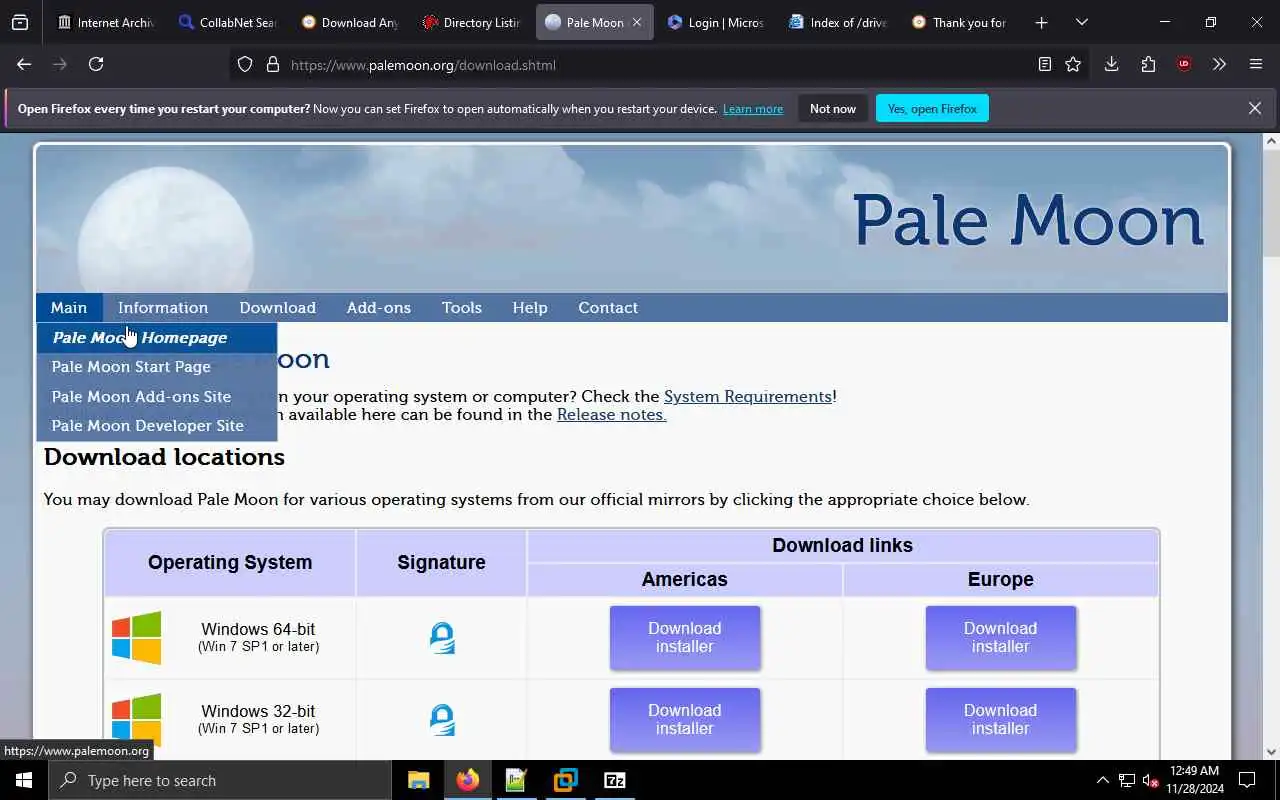Screen dimensions: 1280x800
Task: Open the Tools menu on the site
Action: click(462, 307)
